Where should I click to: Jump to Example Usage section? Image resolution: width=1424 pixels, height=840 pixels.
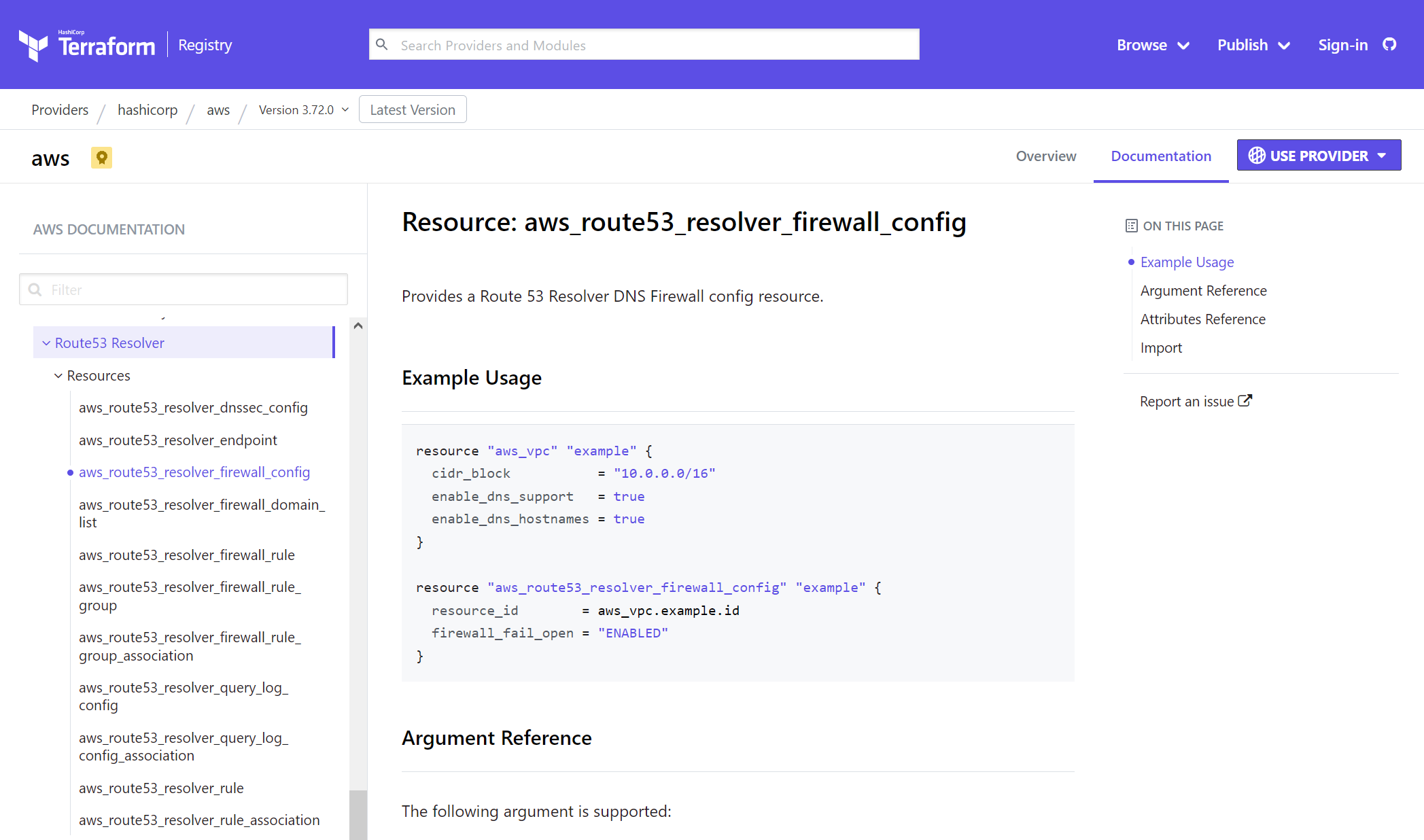click(x=1187, y=262)
